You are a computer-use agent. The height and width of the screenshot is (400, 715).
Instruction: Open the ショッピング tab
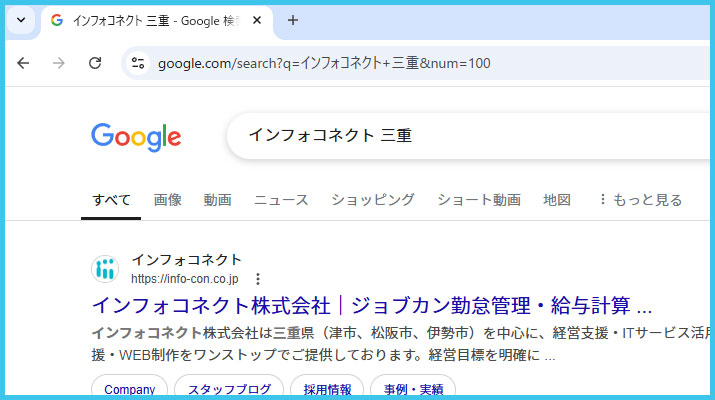(x=373, y=200)
